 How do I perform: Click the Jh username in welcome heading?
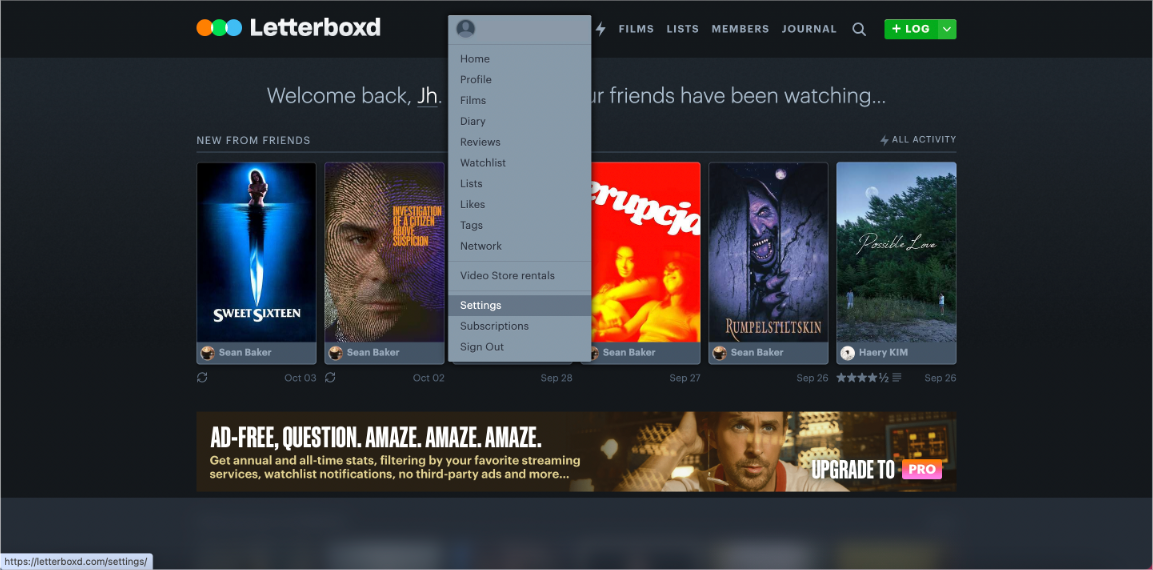tap(427, 96)
